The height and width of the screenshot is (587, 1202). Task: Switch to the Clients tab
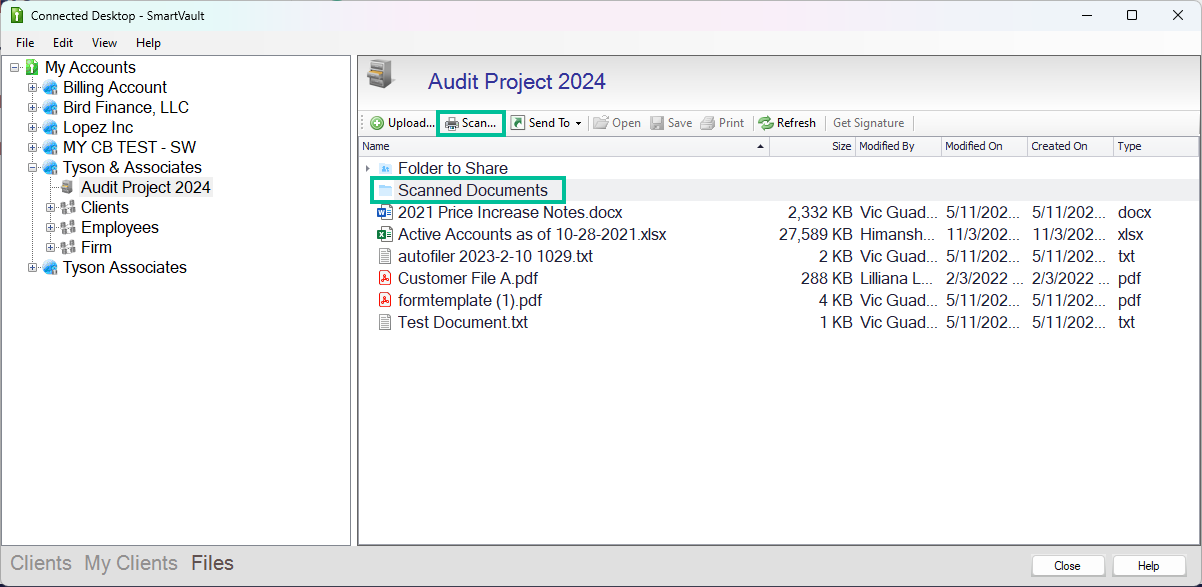pyautogui.click(x=41, y=563)
